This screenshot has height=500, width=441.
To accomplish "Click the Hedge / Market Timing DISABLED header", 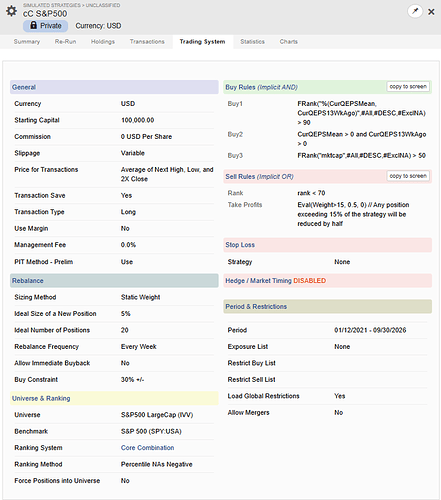I will pyautogui.click(x=328, y=281).
